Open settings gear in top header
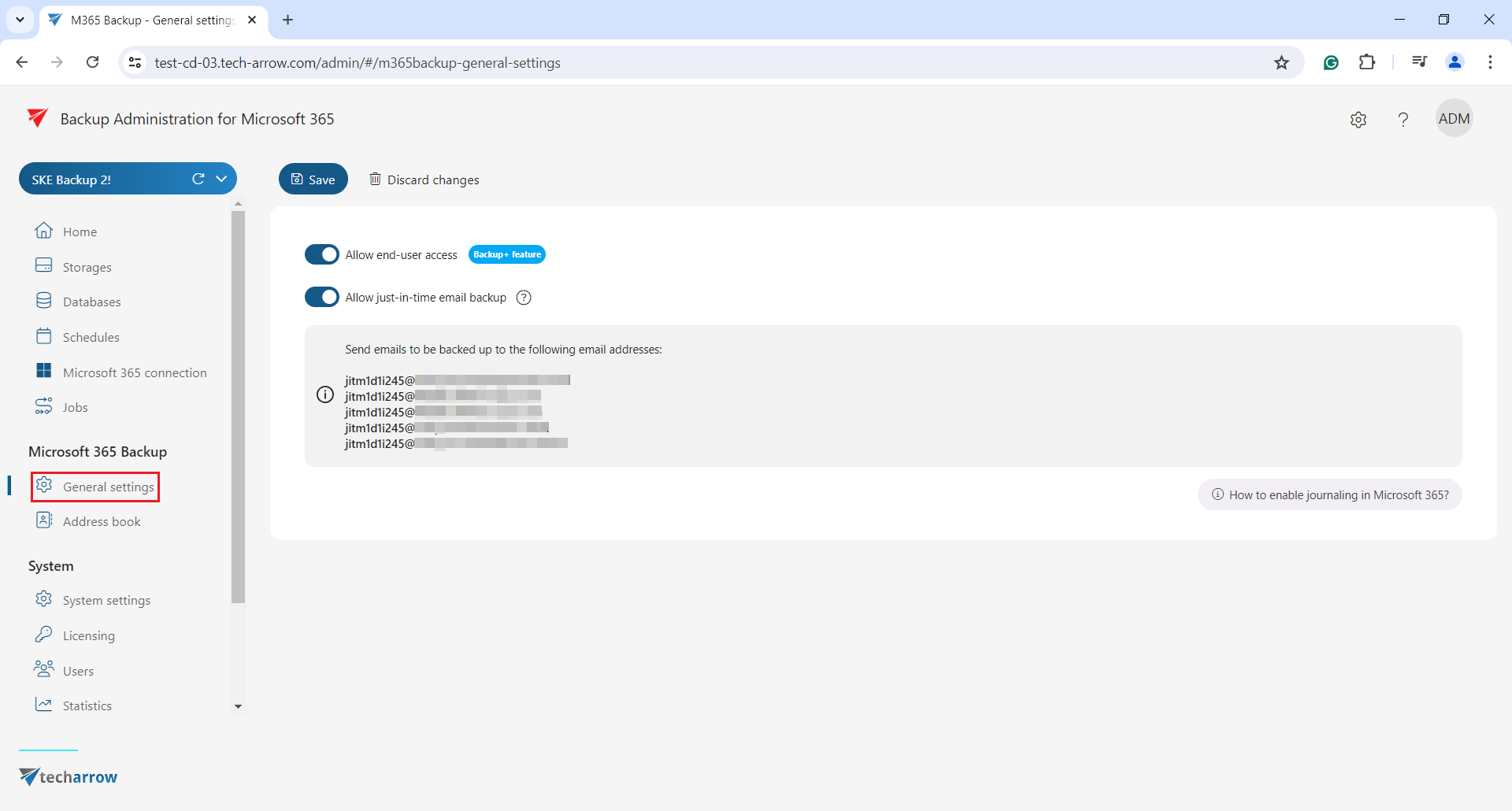 coord(1358,120)
